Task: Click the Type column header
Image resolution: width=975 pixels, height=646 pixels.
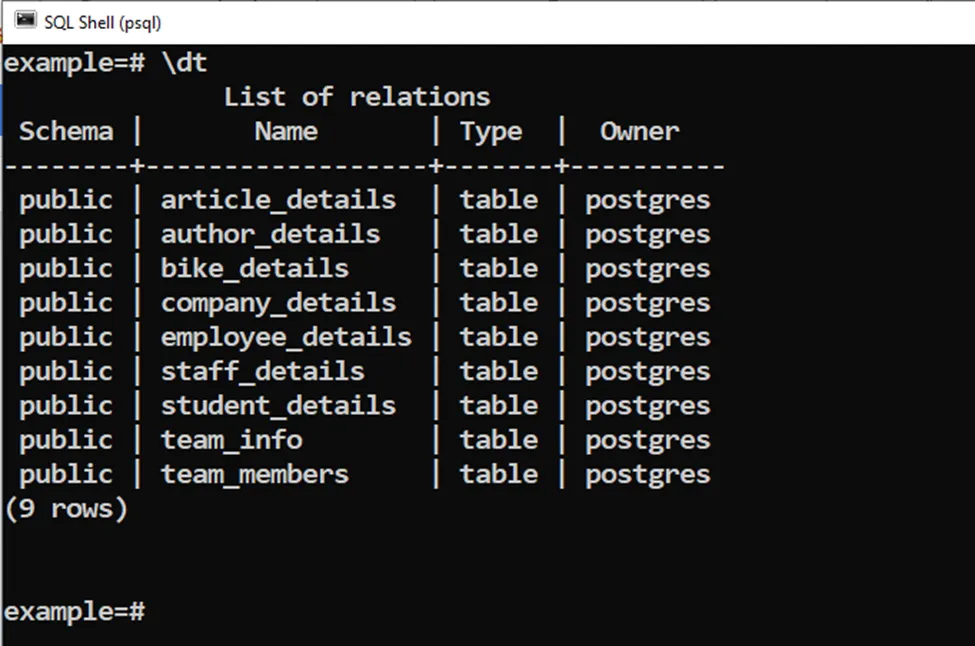Action: 491,131
